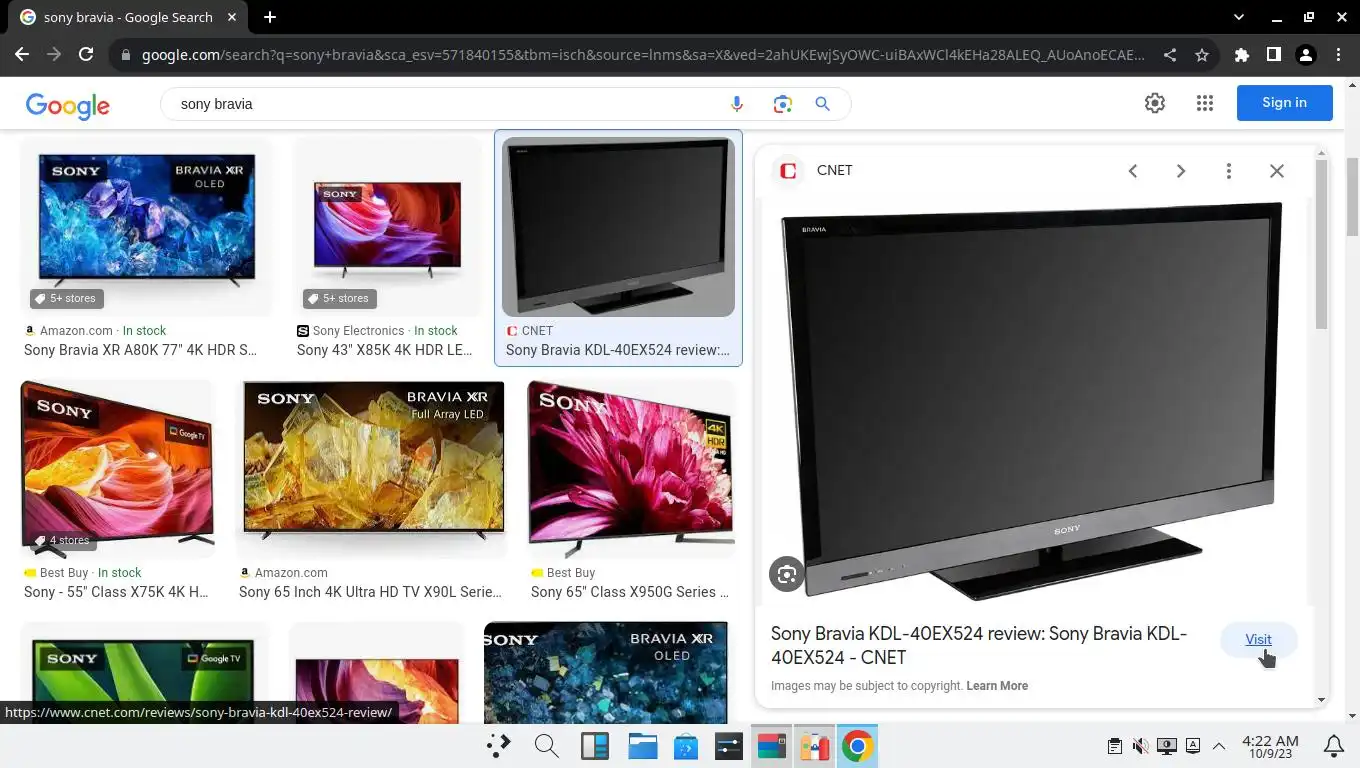This screenshot has height=768, width=1360.
Task: Open Sony 43" X85K thumbnail
Action: click(x=387, y=226)
